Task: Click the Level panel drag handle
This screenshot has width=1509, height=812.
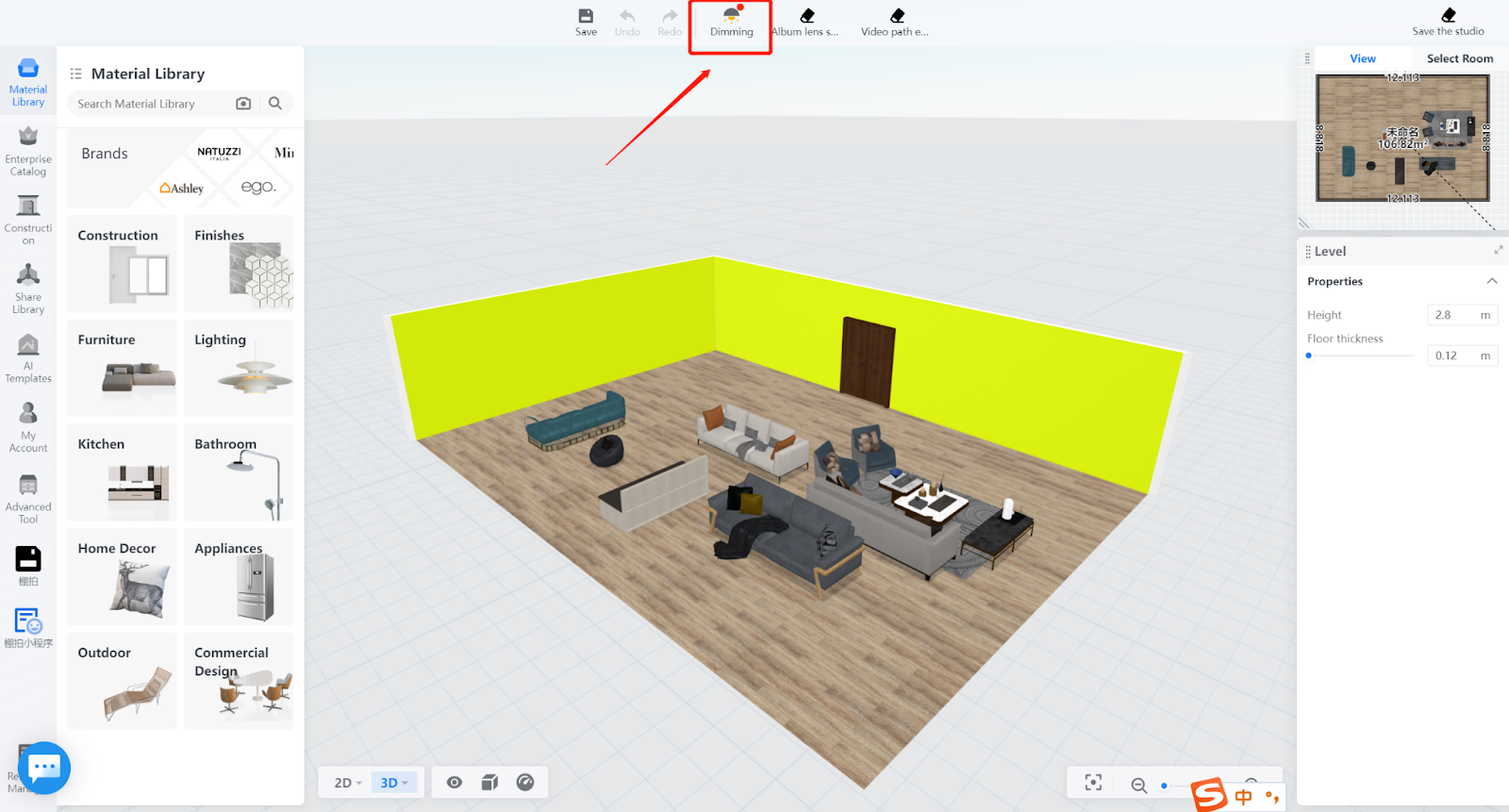Action: (x=1308, y=252)
